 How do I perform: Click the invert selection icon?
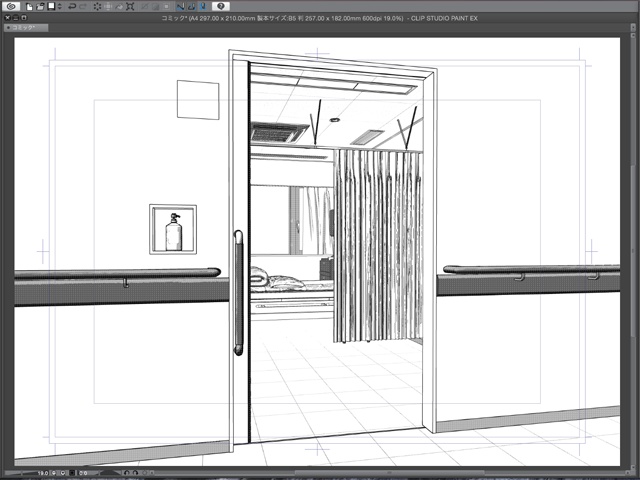156,7
